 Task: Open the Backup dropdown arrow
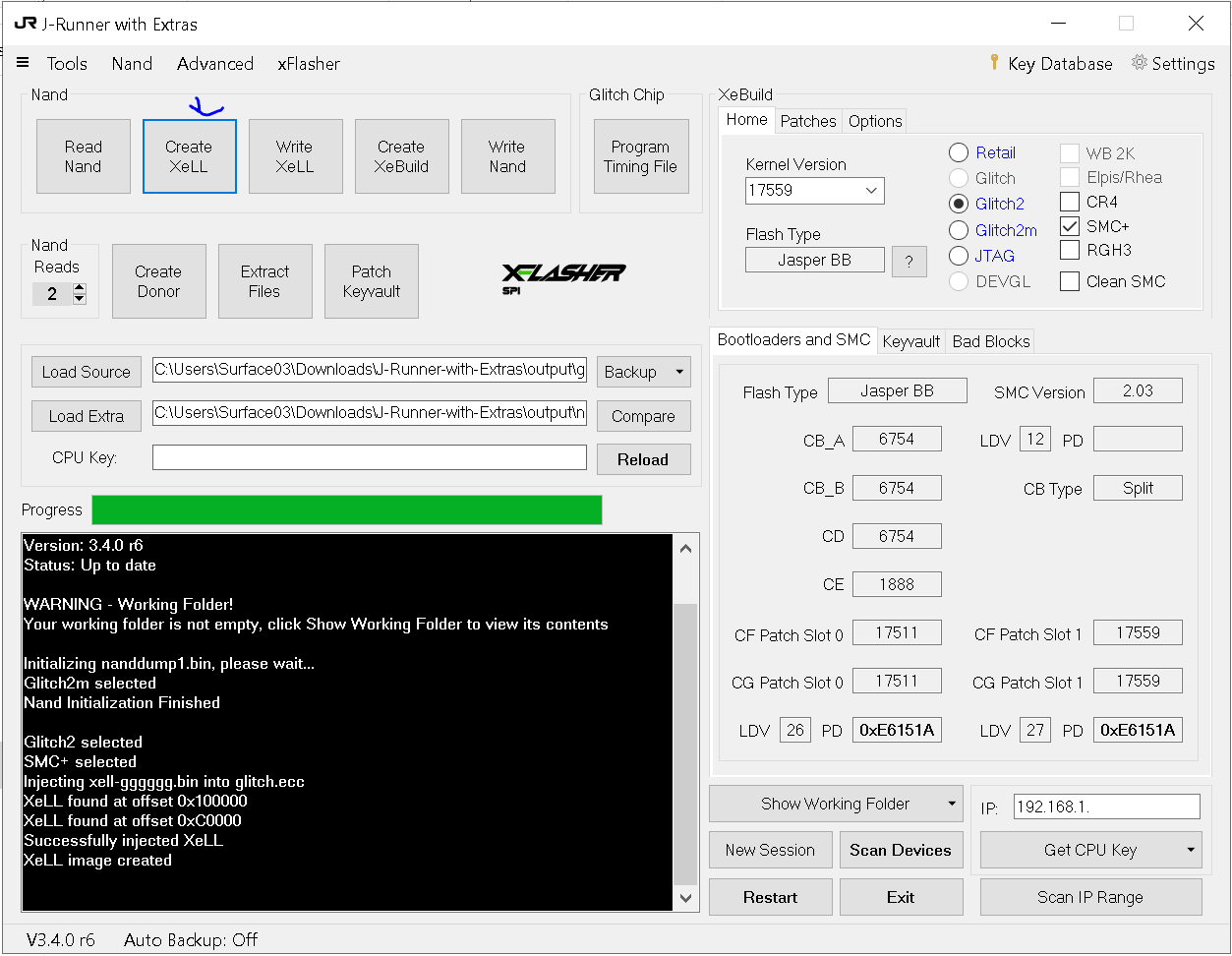click(x=679, y=372)
